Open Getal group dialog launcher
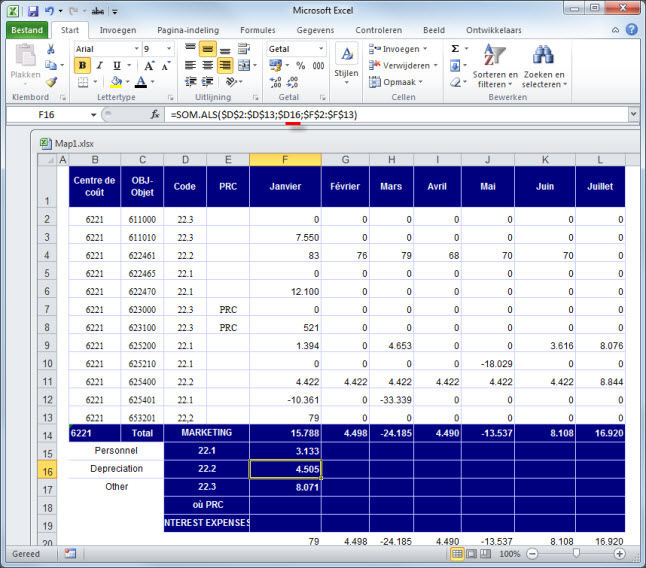 tap(322, 98)
